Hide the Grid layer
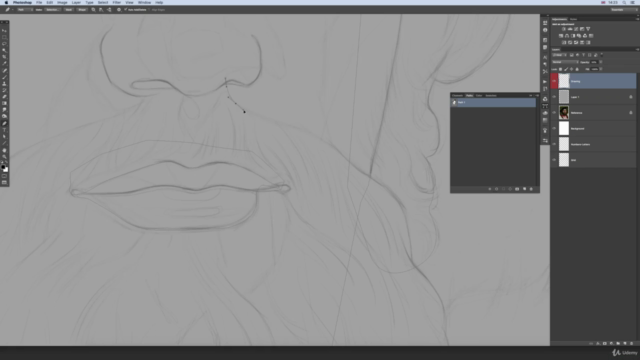640x360 pixels. [x=554, y=160]
